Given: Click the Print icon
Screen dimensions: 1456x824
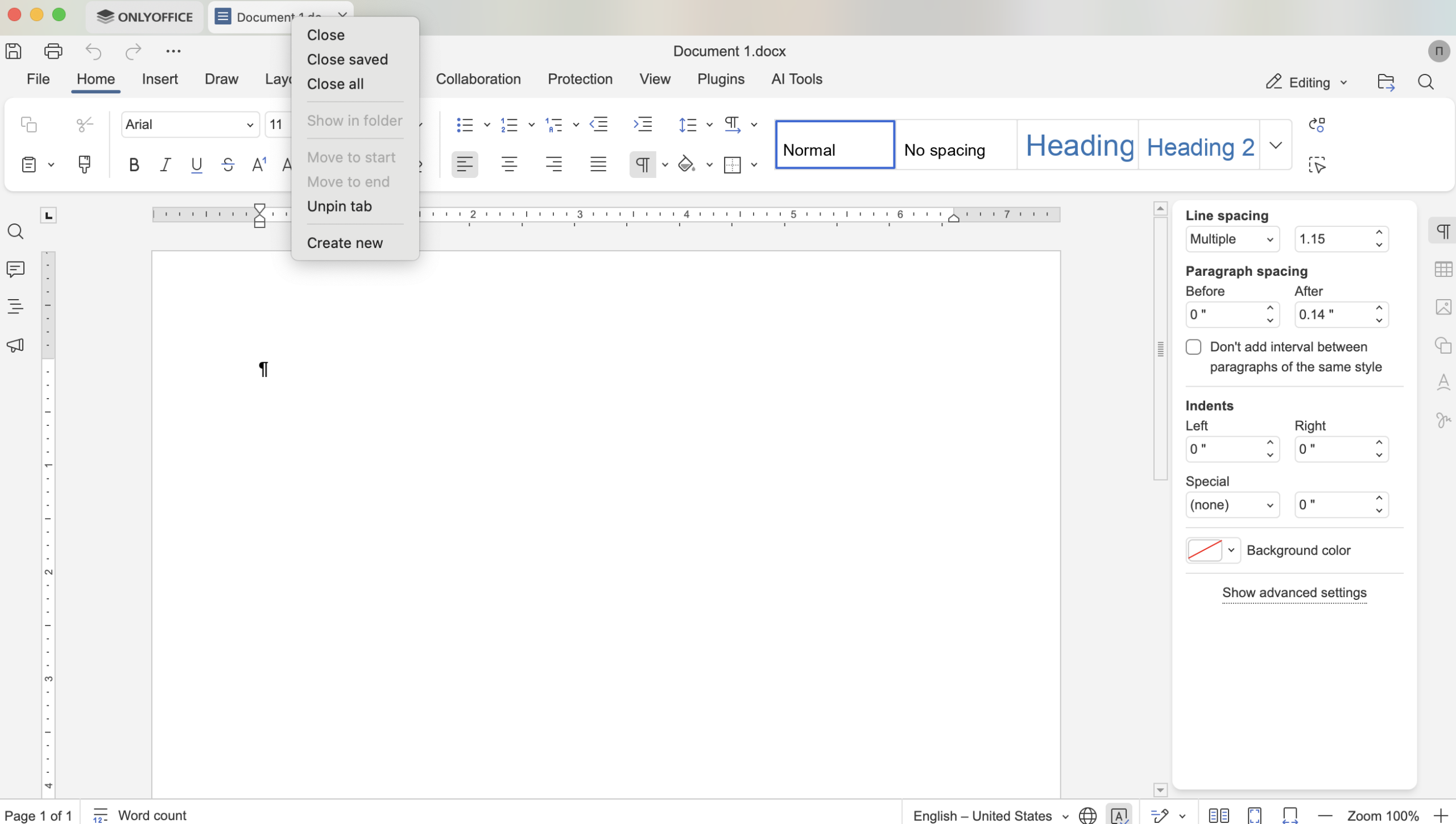Looking at the screenshot, I should pyautogui.click(x=53, y=51).
